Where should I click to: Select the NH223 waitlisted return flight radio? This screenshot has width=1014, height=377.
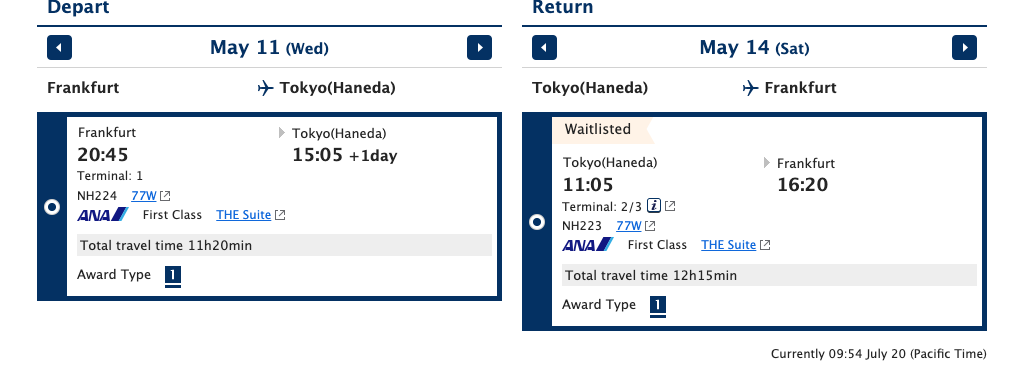[x=537, y=222]
